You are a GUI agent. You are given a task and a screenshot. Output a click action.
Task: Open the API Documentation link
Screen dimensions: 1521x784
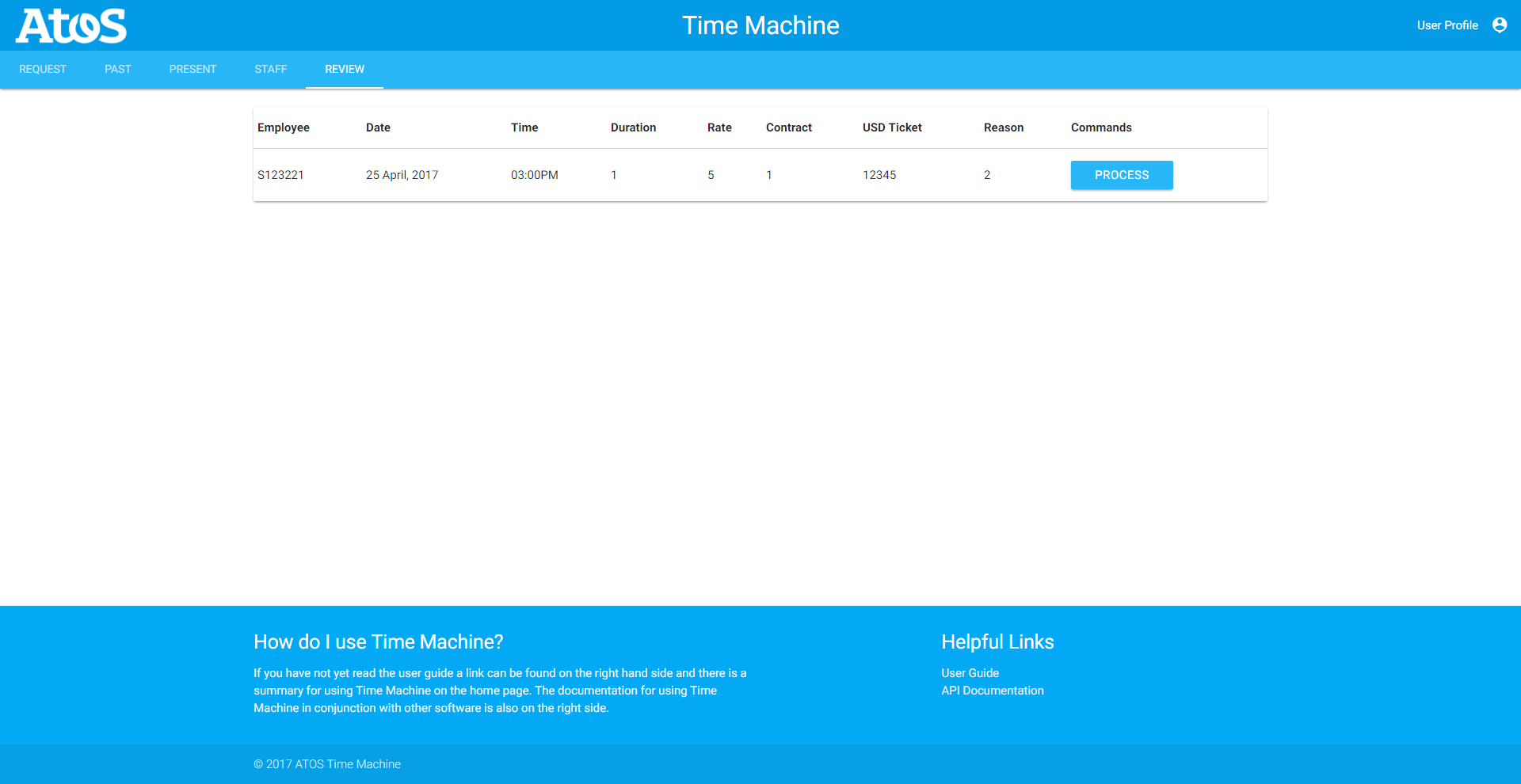tap(992, 691)
